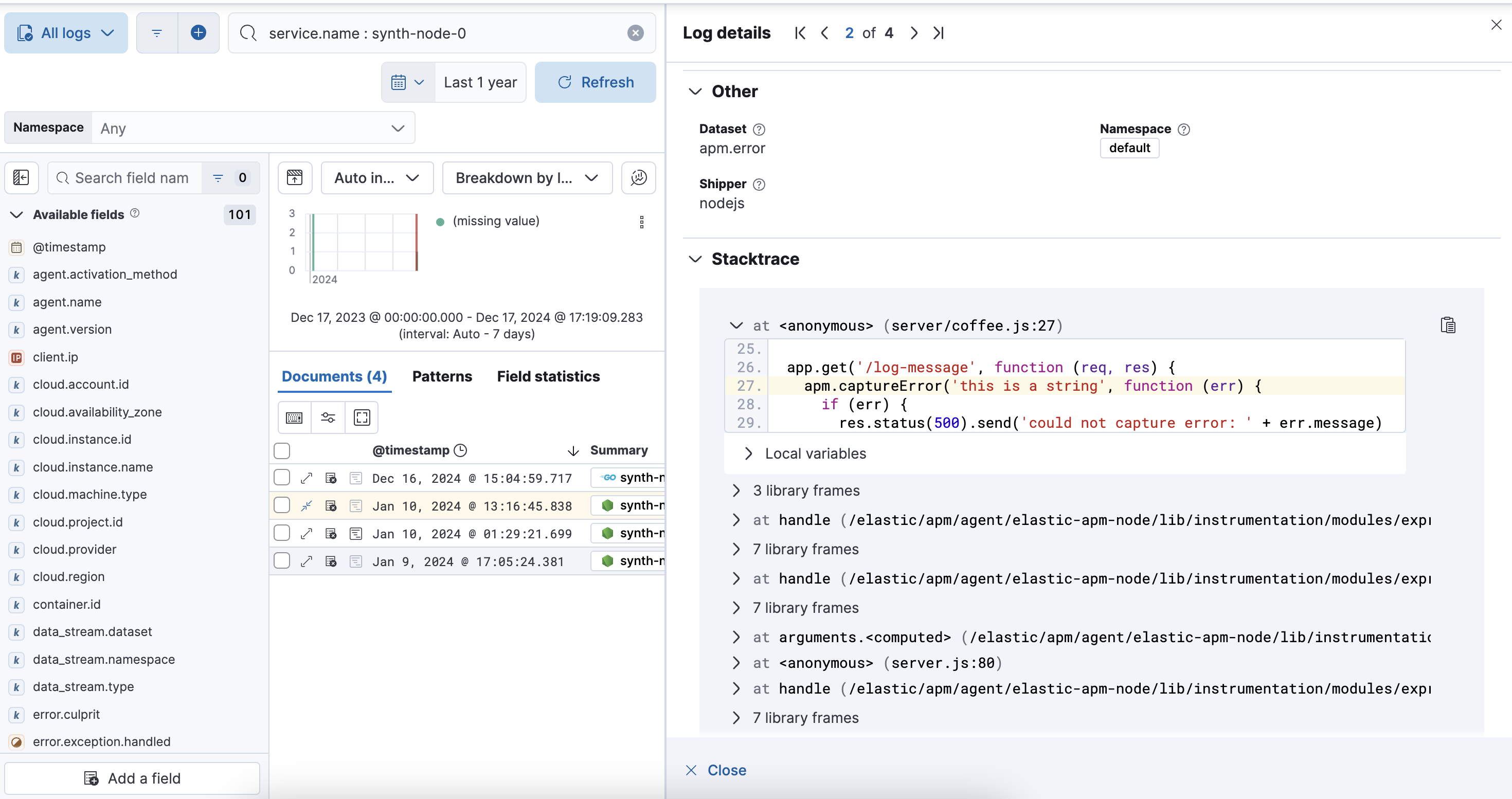Hide the chart using the chart toggle icon

pos(295,178)
